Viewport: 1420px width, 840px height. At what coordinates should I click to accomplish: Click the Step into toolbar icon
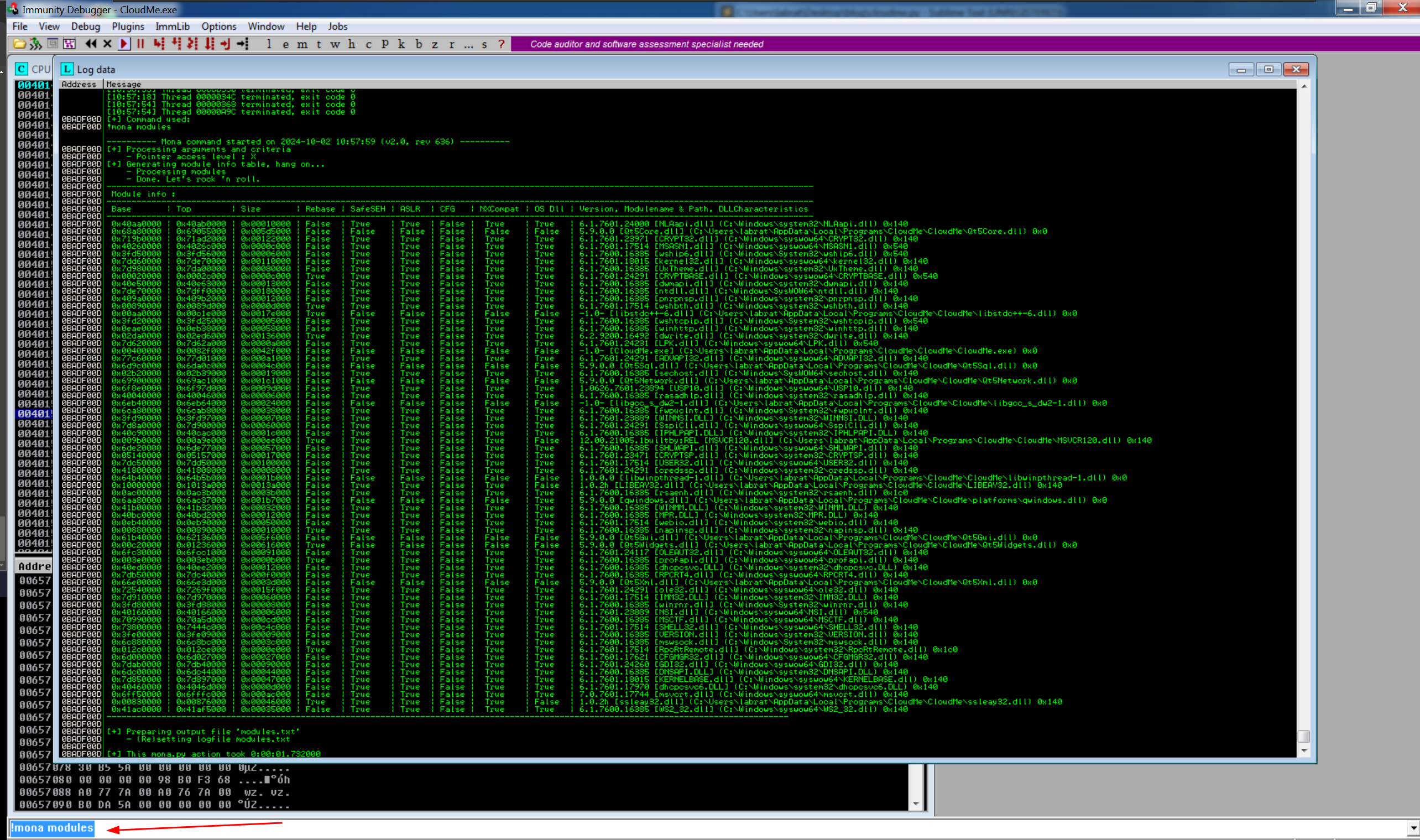coord(159,44)
